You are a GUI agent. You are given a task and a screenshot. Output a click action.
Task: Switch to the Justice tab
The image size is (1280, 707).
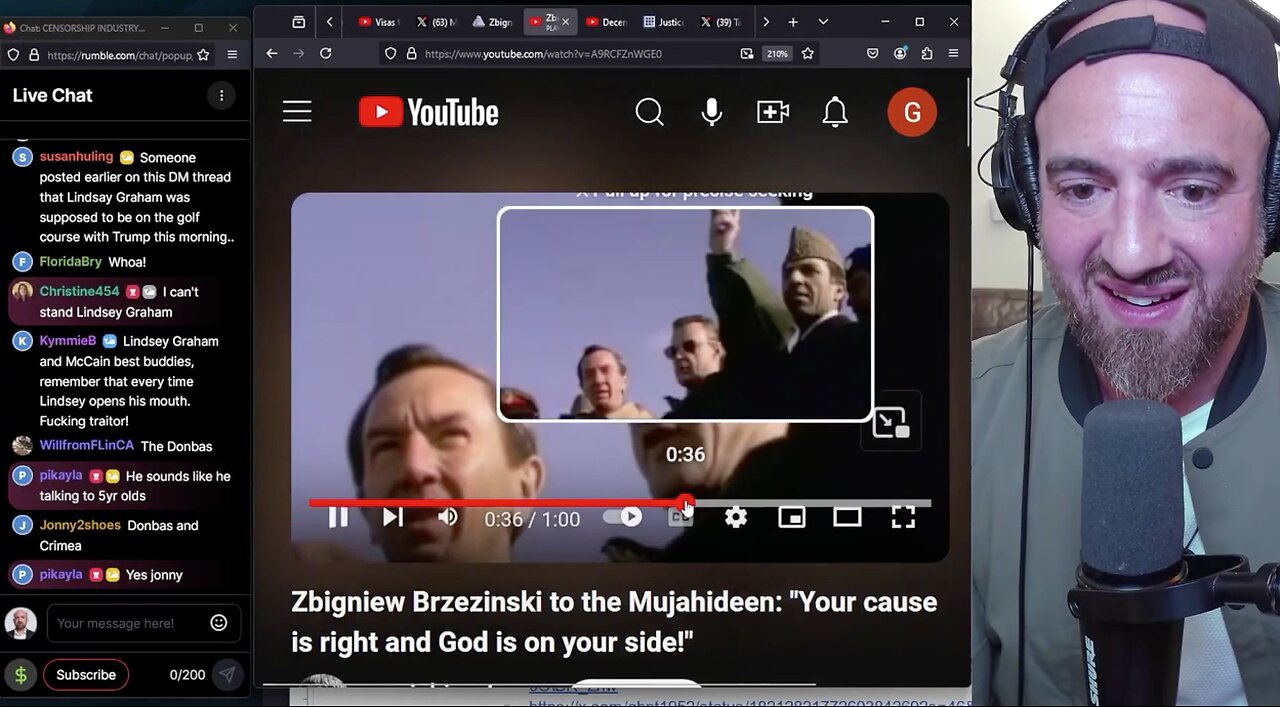(x=662, y=22)
